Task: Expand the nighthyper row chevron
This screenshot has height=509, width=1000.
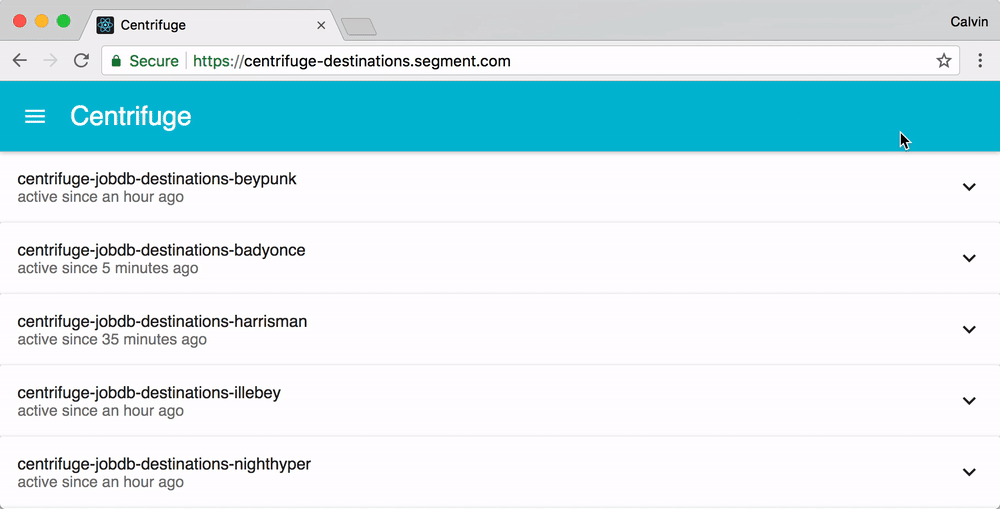Action: coord(968,472)
